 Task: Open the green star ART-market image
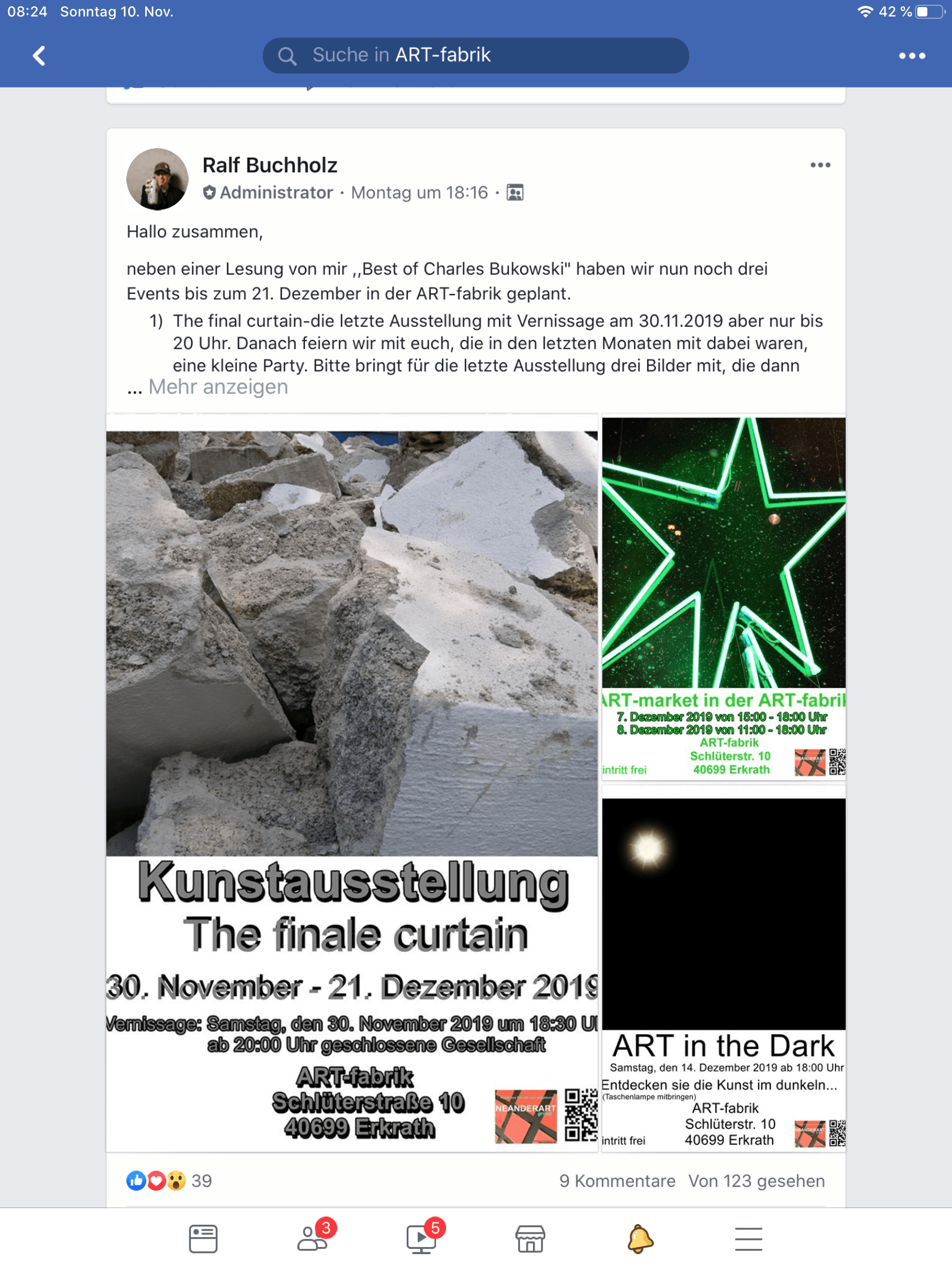tap(723, 598)
